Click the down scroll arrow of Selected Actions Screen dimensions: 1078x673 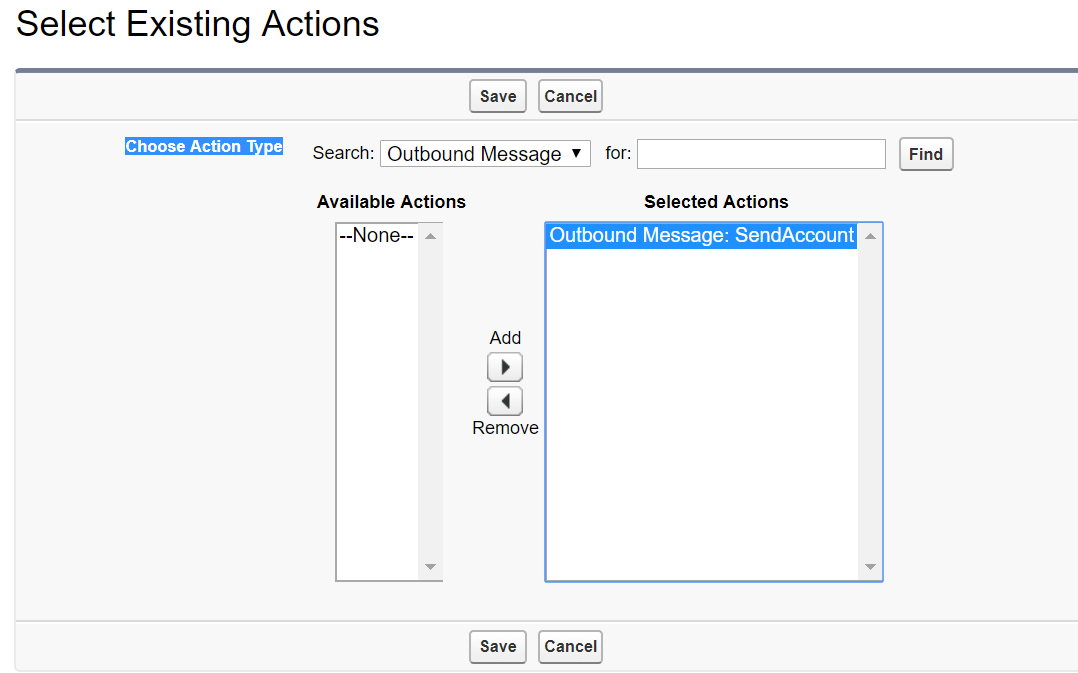tap(871, 565)
